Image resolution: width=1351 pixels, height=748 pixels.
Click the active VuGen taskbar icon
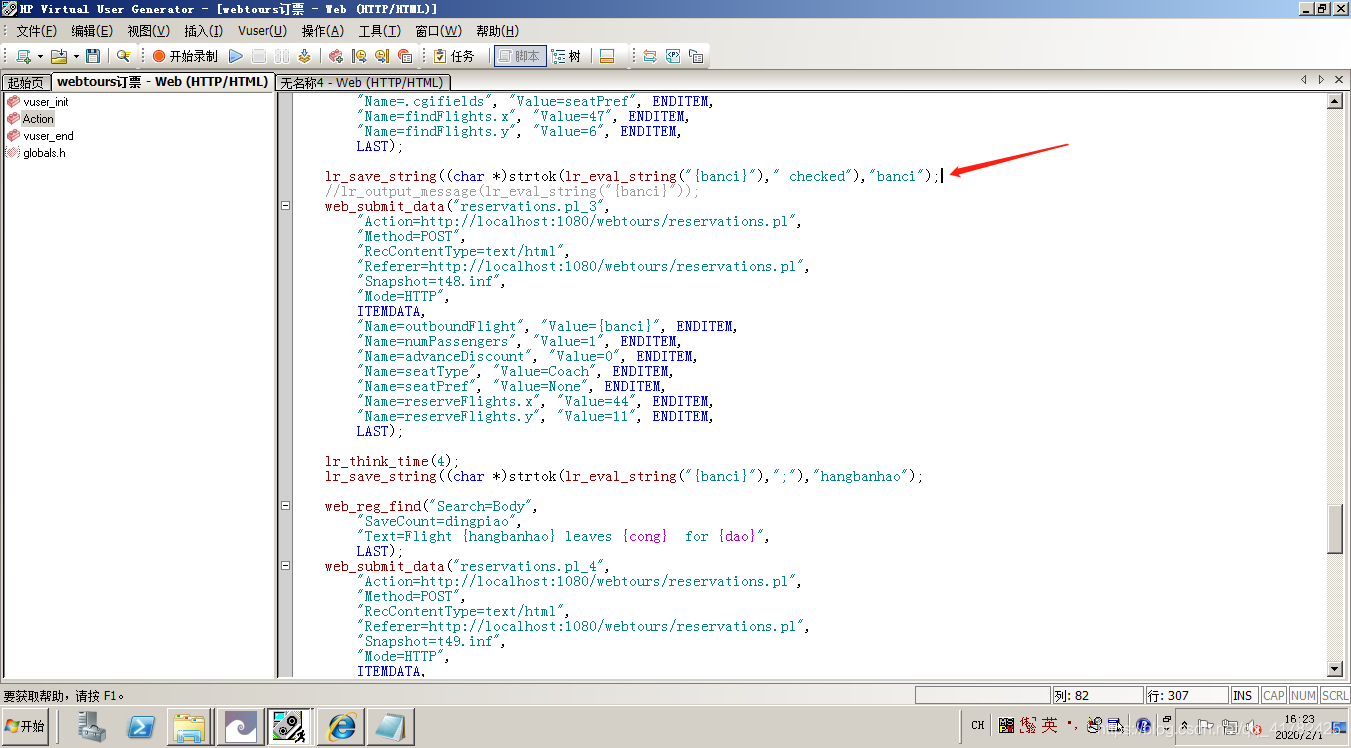pyautogui.click(x=290, y=726)
